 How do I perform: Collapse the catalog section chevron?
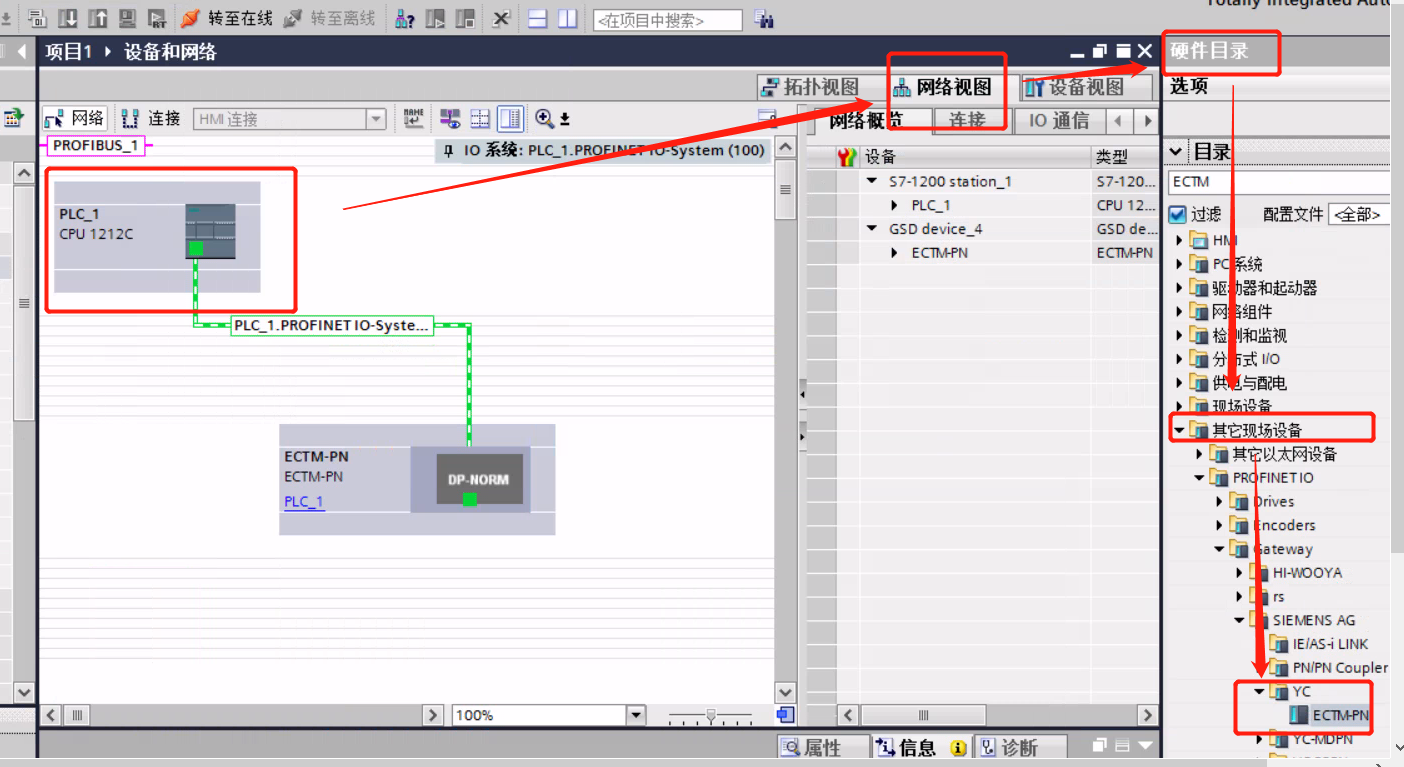[1176, 152]
